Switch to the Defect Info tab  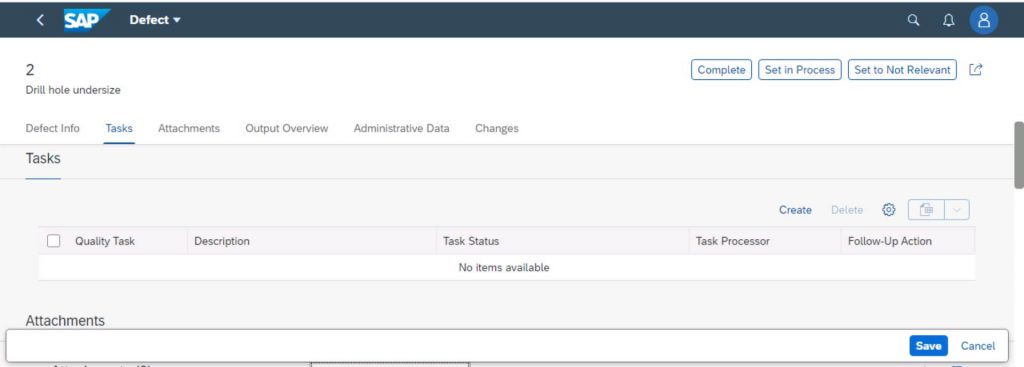tap(52, 129)
